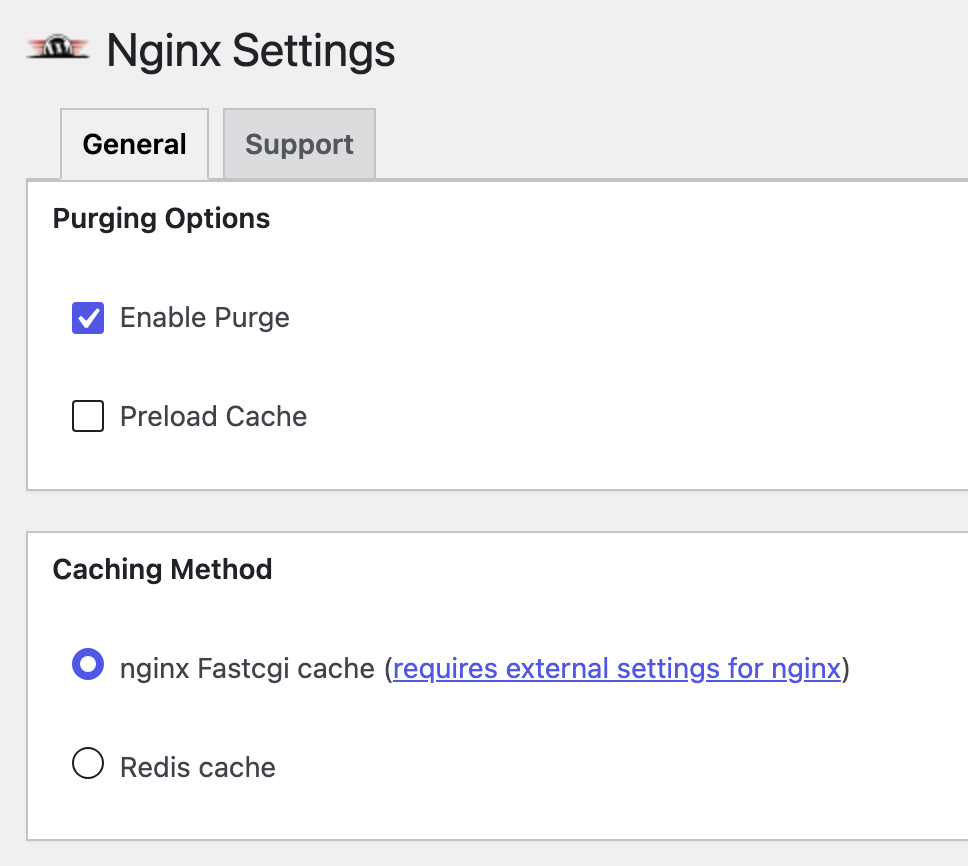This screenshot has height=866, width=968.
Task: Click the Preload Cache label text
Action: [x=213, y=417]
